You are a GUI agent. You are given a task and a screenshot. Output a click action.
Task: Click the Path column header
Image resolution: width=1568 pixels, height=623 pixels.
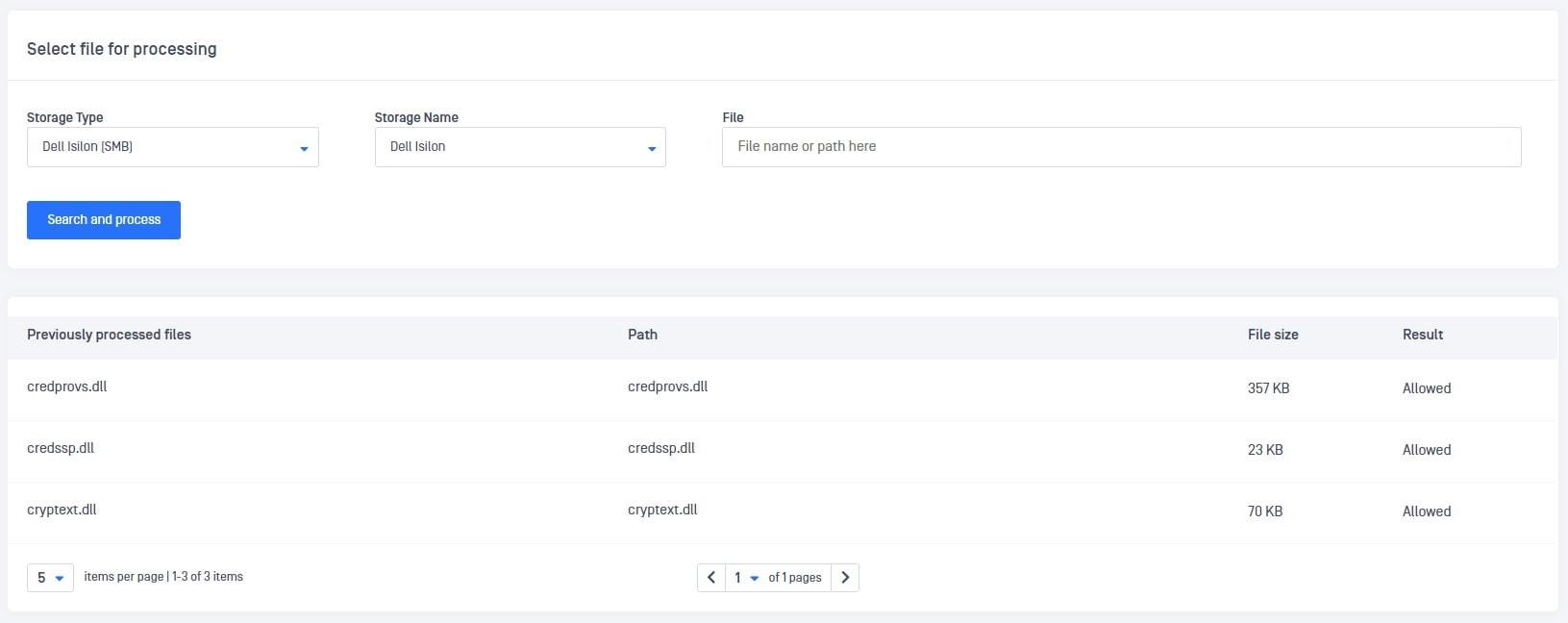click(x=642, y=335)
